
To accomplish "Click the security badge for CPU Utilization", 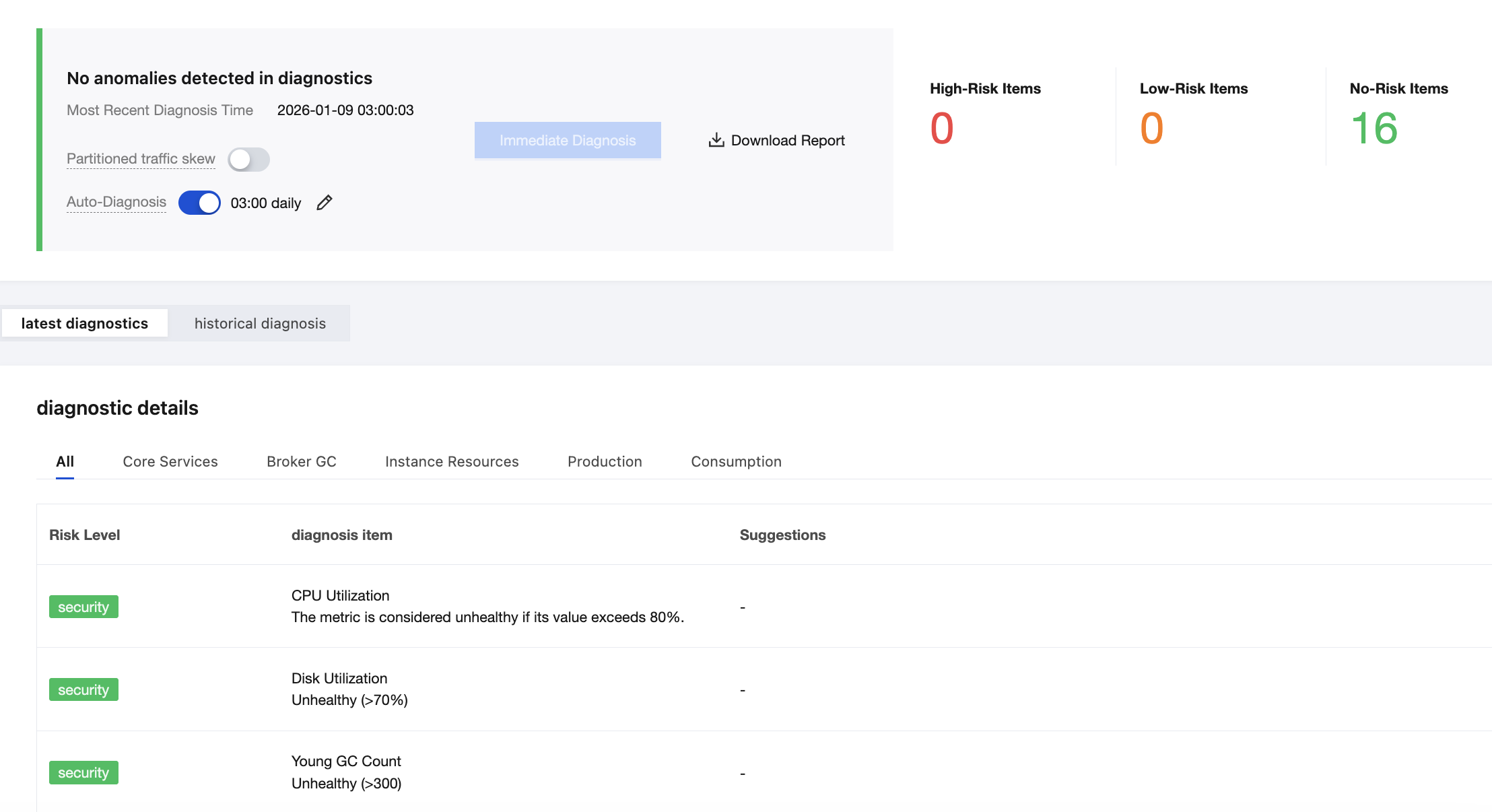I will pos(83,607).
